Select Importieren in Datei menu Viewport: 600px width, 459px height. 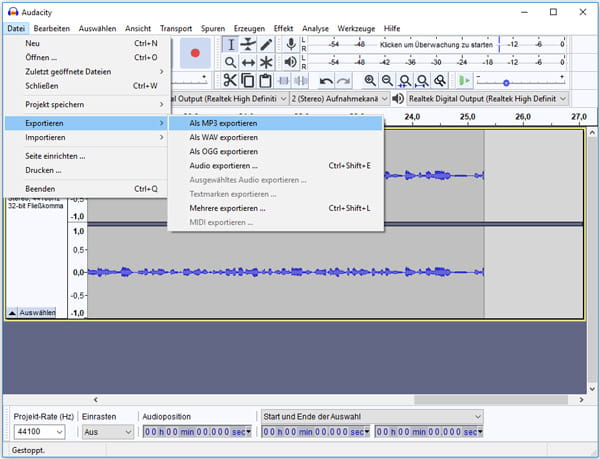[87, 137]
